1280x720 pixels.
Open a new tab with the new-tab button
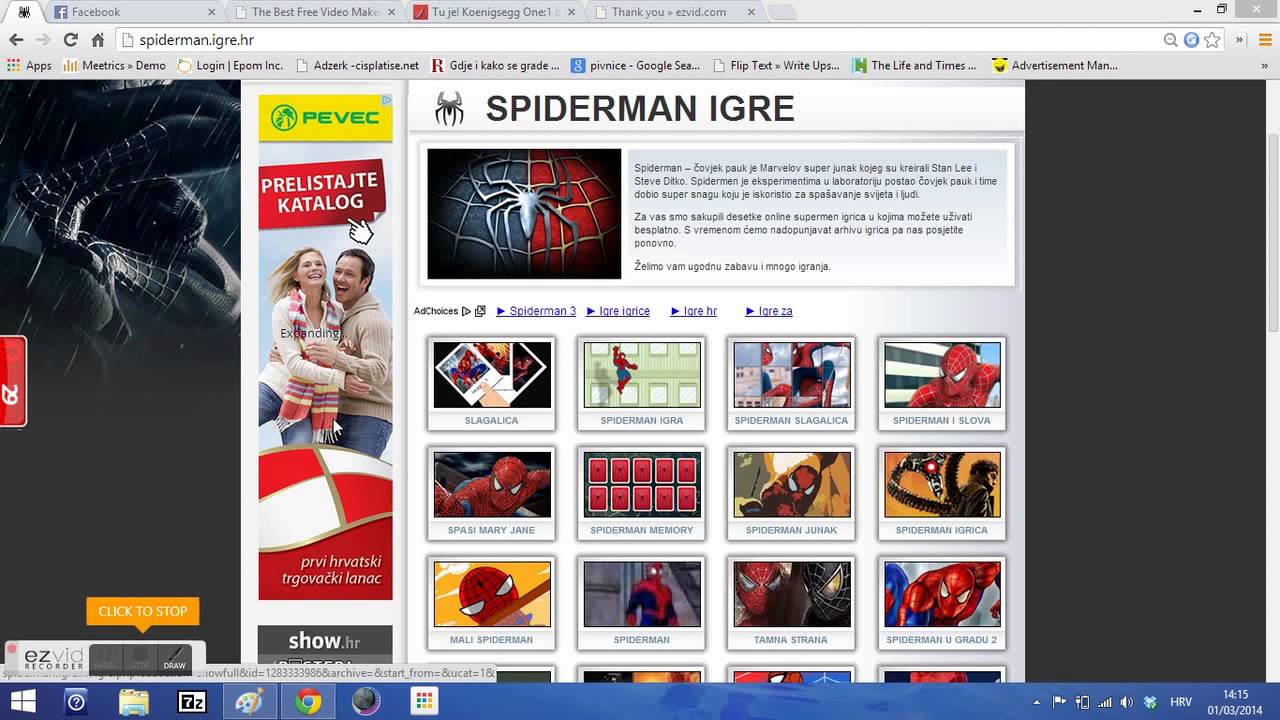point(782,12)
